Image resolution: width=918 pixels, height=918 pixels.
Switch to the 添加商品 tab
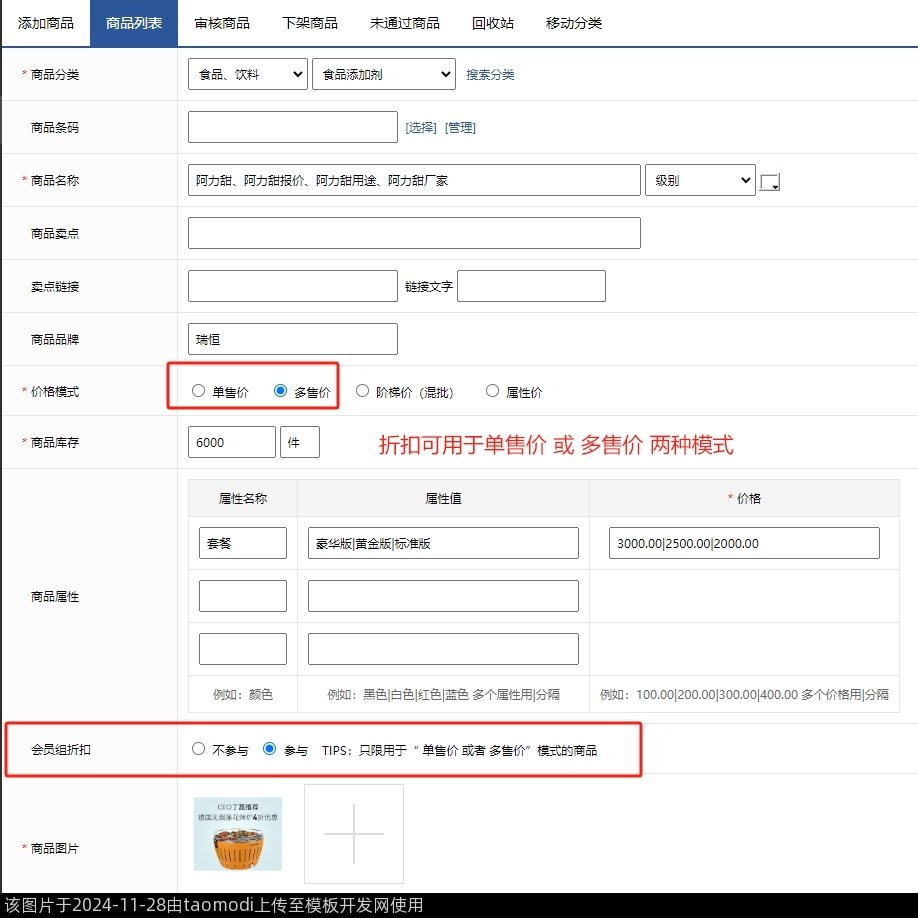45,23
